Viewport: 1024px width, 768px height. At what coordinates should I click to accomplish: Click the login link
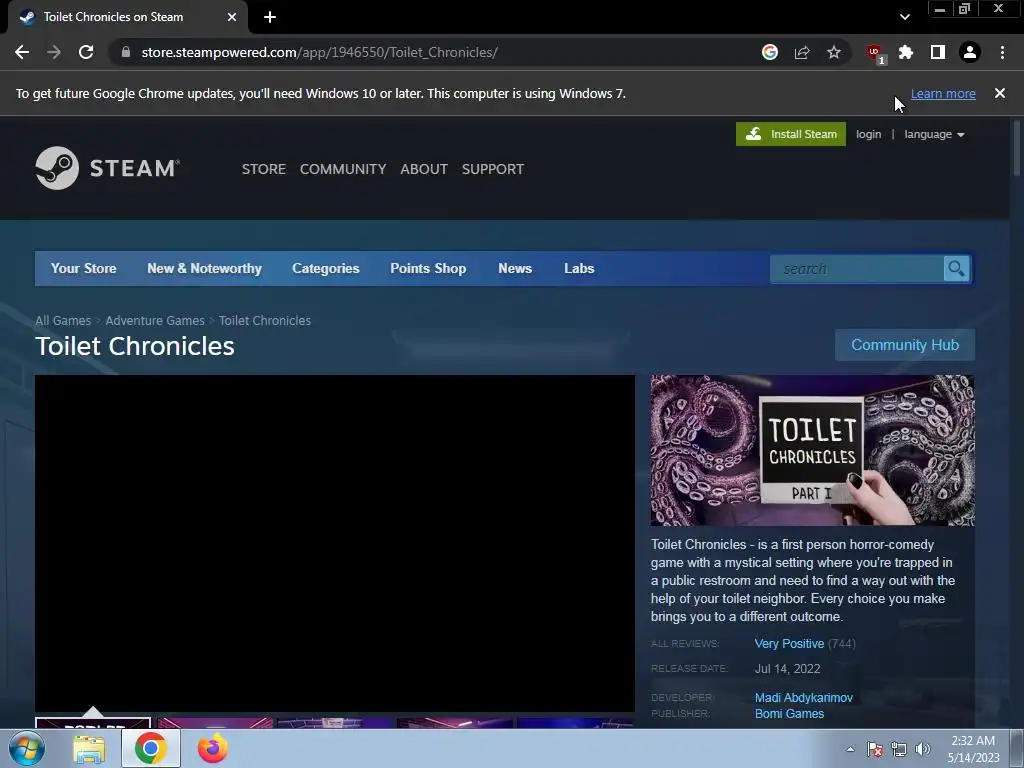point(869,134)
